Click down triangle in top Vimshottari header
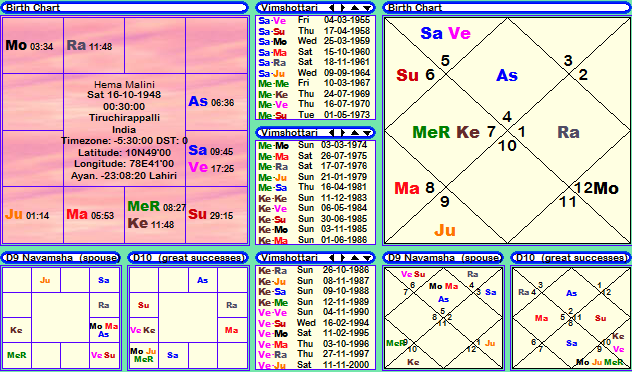The image size is (632, 372). click(366, 8)
